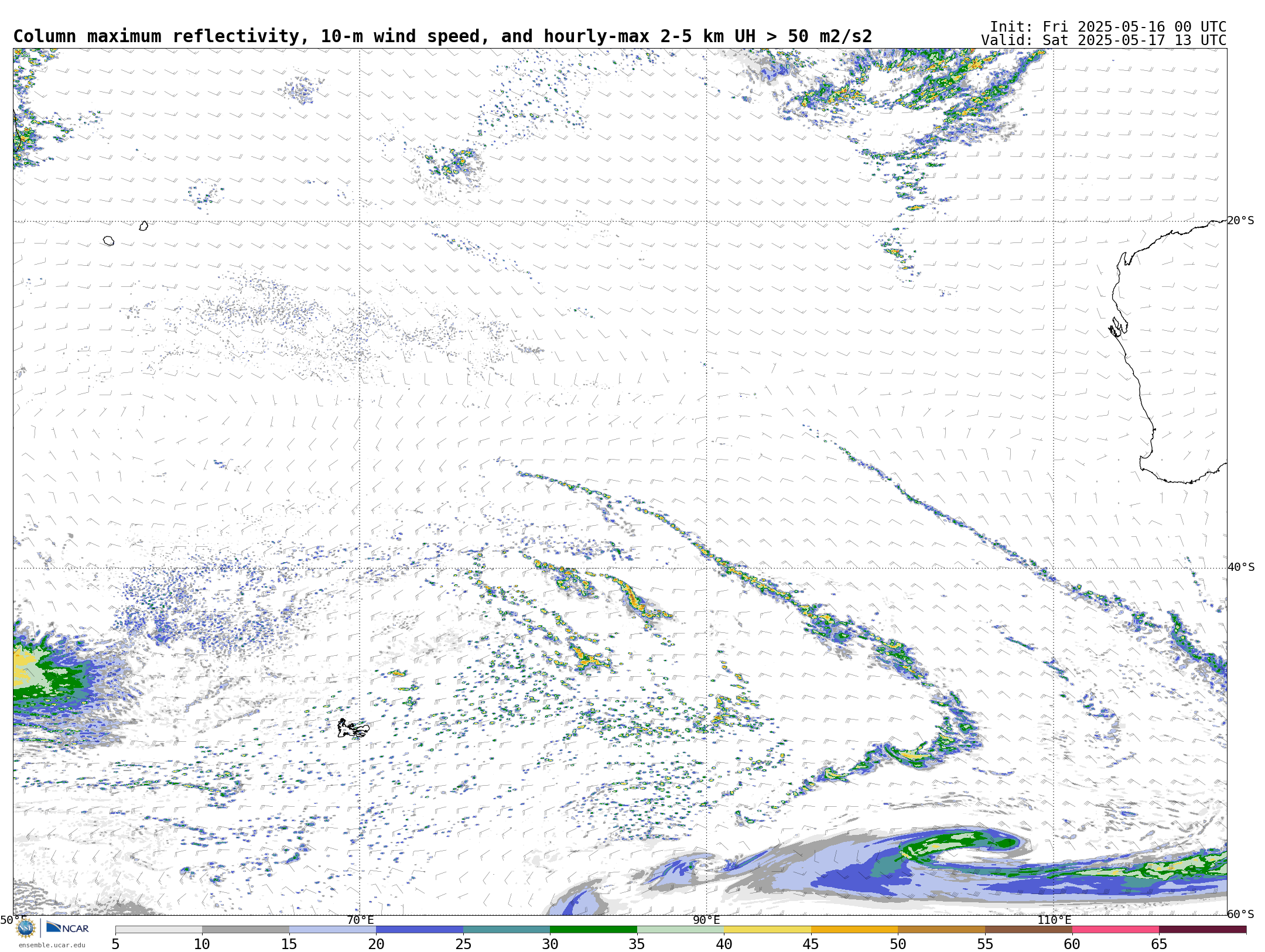Click the colorbar value label 40
This screenshot has height=952, width=1265.
(724, 944)
